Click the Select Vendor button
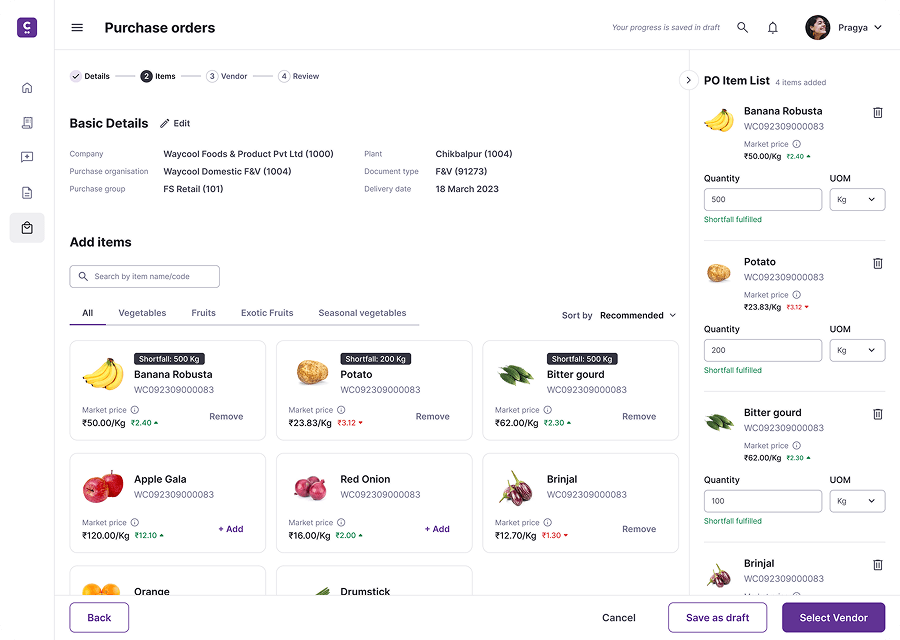This screenshot has height=640, width=900. point(833,618)
